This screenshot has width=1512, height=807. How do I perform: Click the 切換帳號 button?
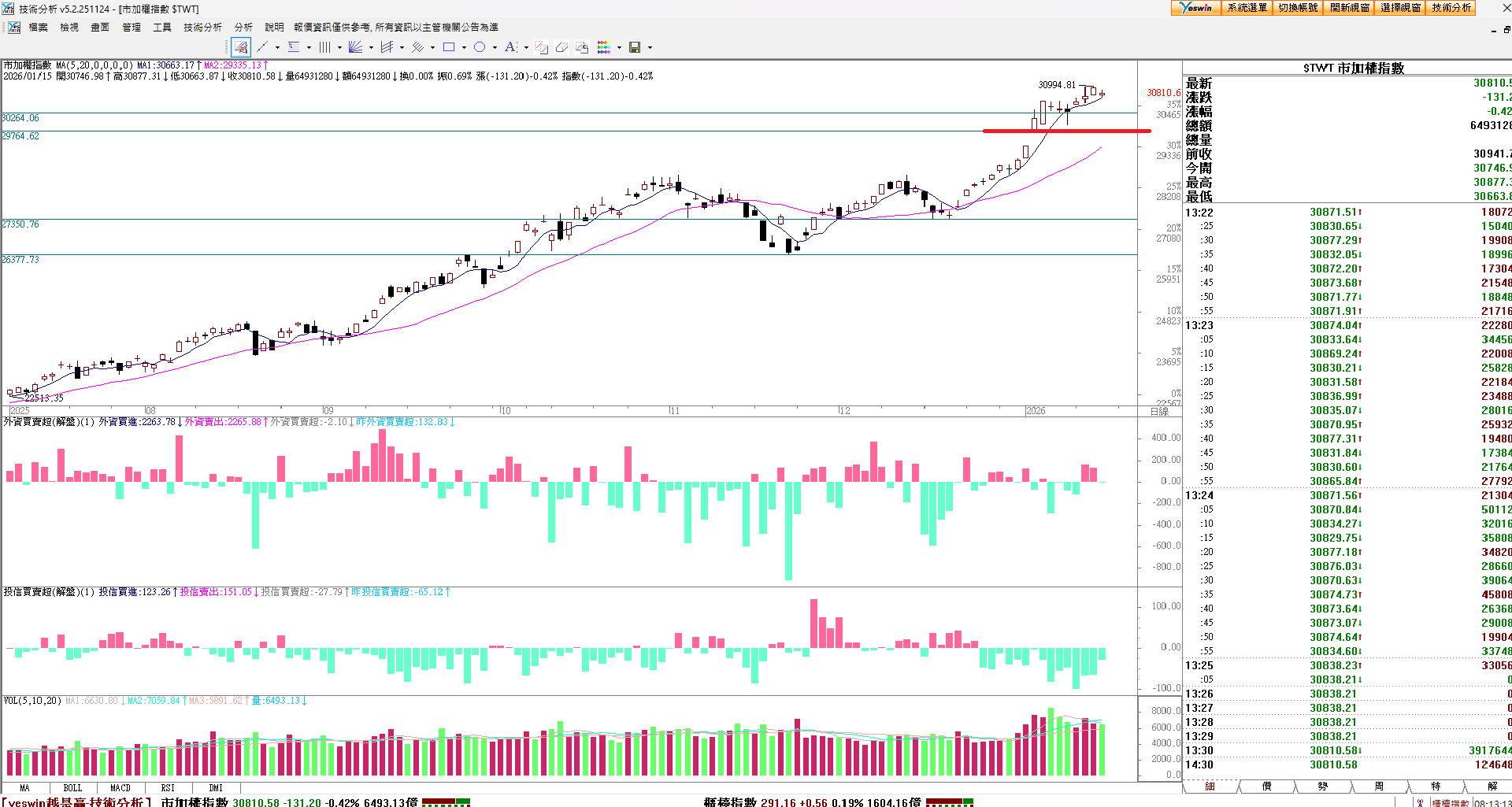[x=1298, y=8]
